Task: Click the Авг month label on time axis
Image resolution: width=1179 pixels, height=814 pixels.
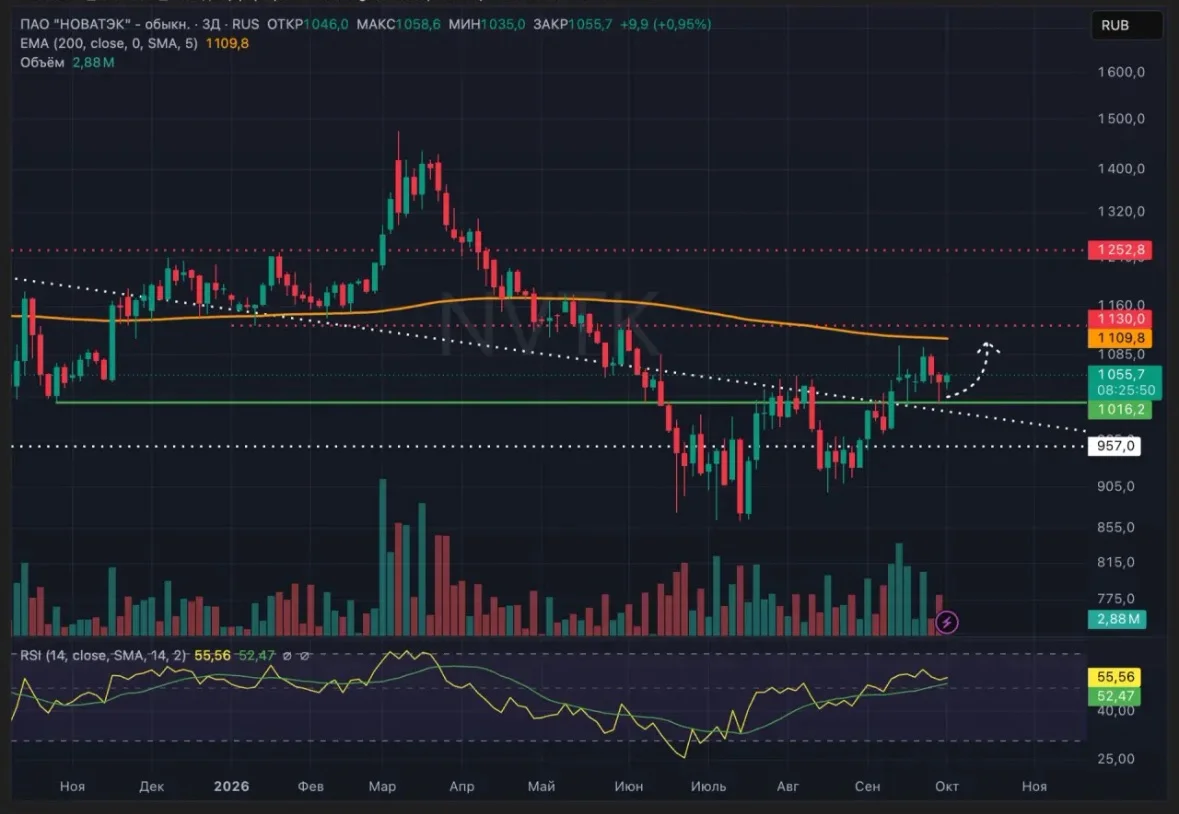Action: click(787, 786)
